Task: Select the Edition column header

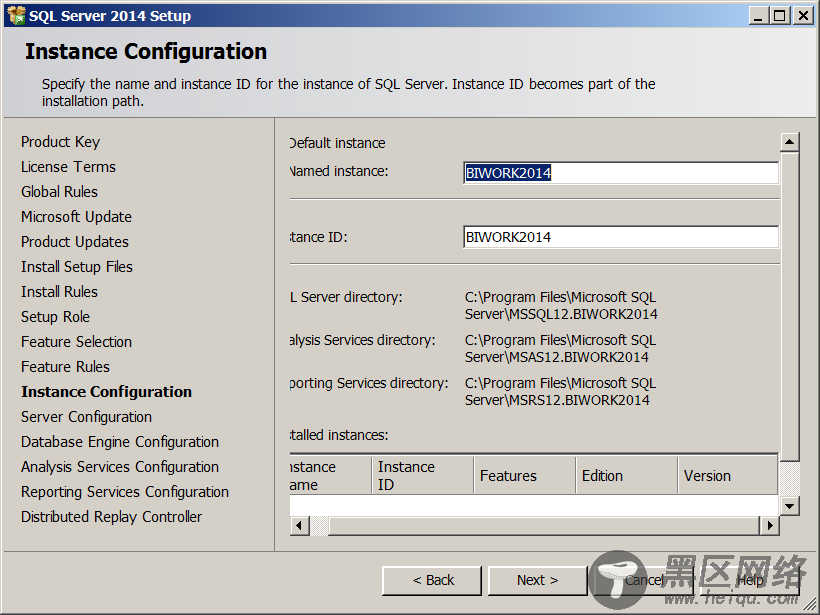Action: [x=627, y=475]
